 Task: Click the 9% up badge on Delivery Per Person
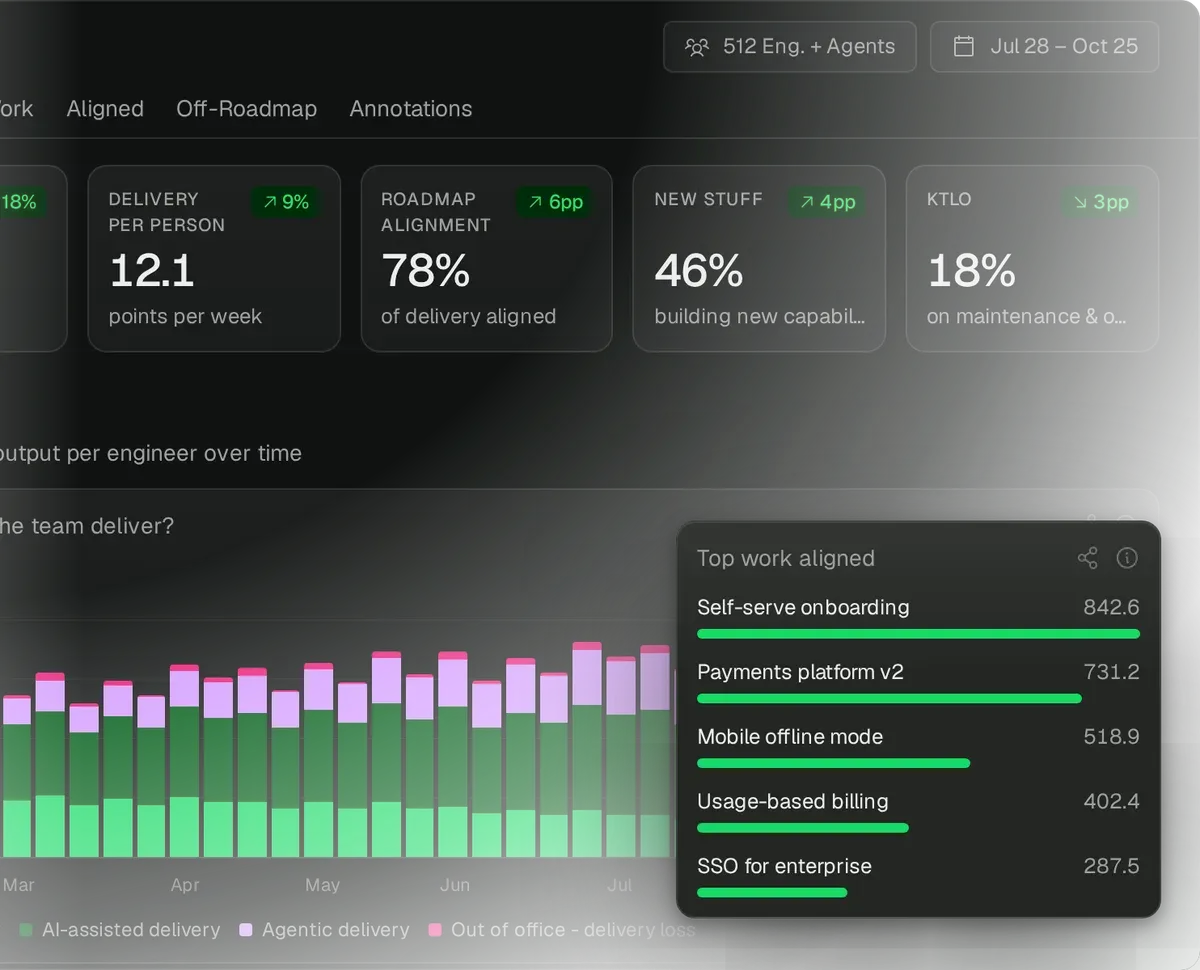click(285, 202)
